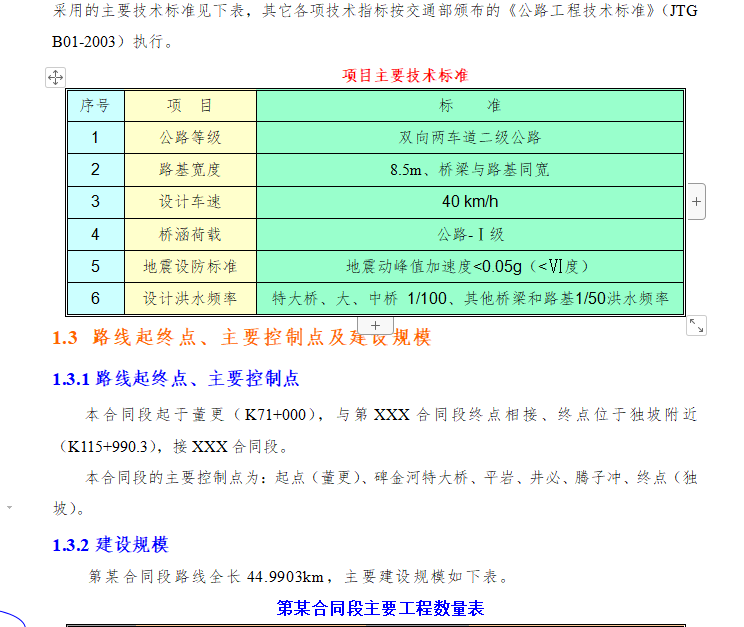Click the cell 路基宽度

190,170
